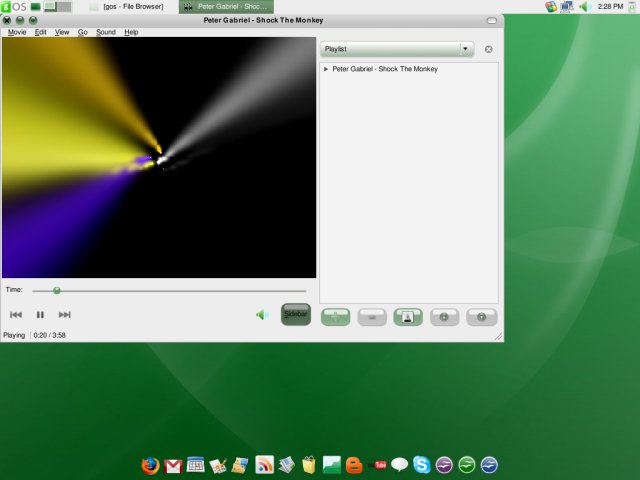Open the Help menu
This screenshot has height=480, width=640.
(x=131, y=32)
